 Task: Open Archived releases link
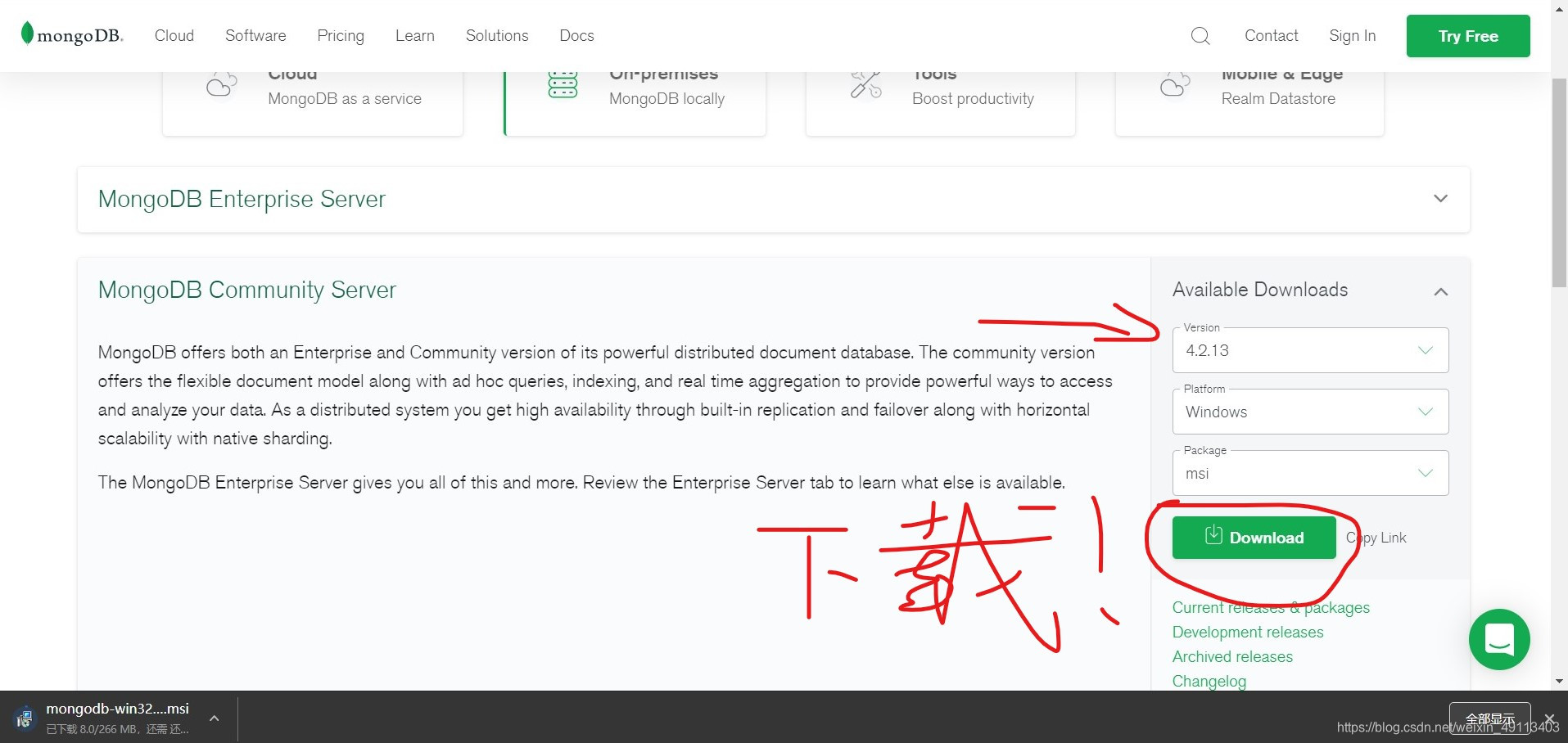tap(1232, 656)
